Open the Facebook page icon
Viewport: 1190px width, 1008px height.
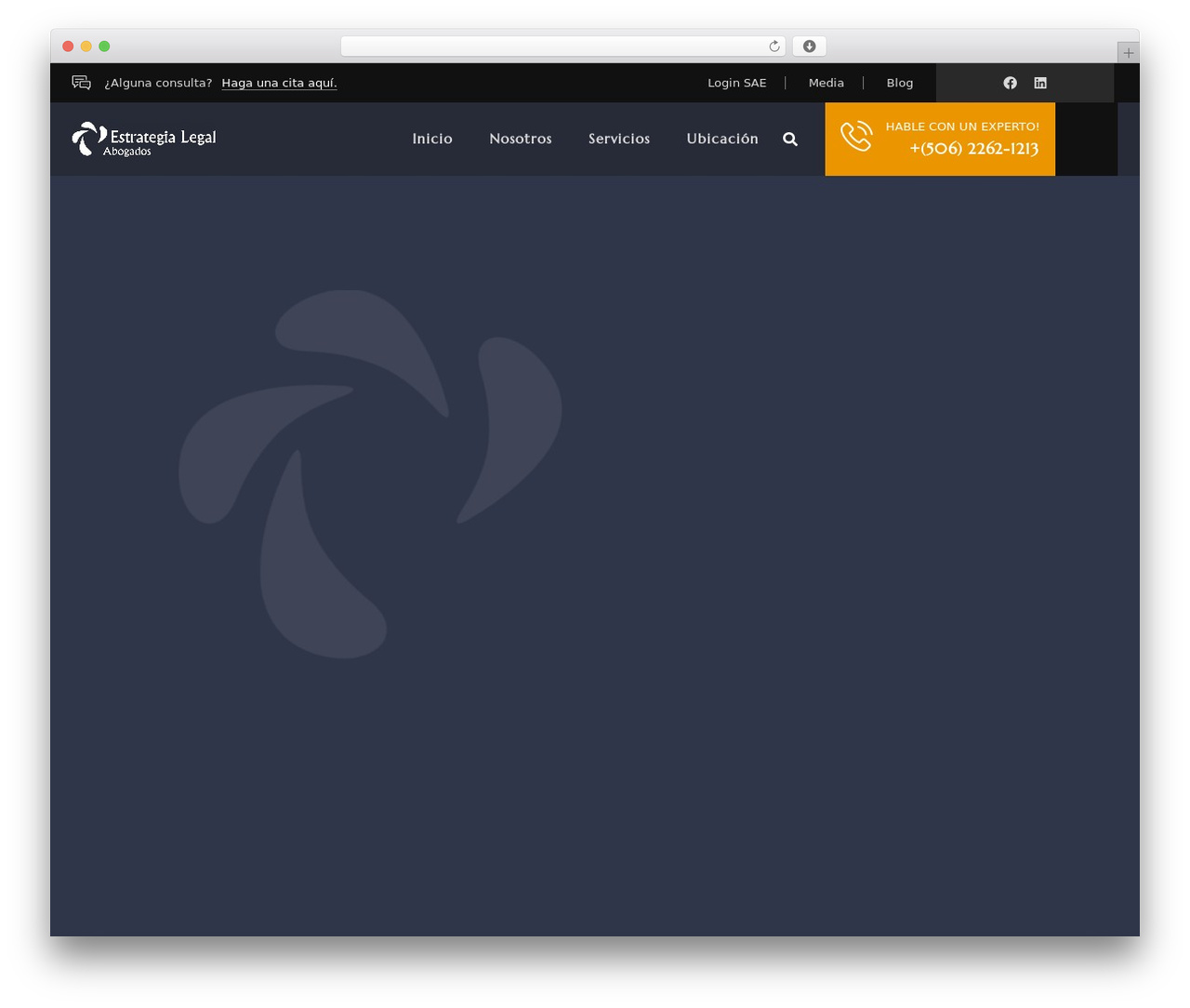coord(1010,83)
